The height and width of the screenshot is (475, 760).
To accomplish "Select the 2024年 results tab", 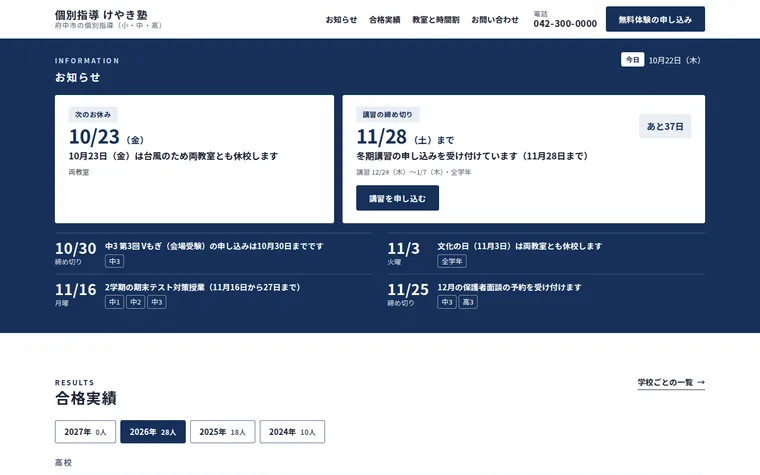I will (x=292, y=432).
